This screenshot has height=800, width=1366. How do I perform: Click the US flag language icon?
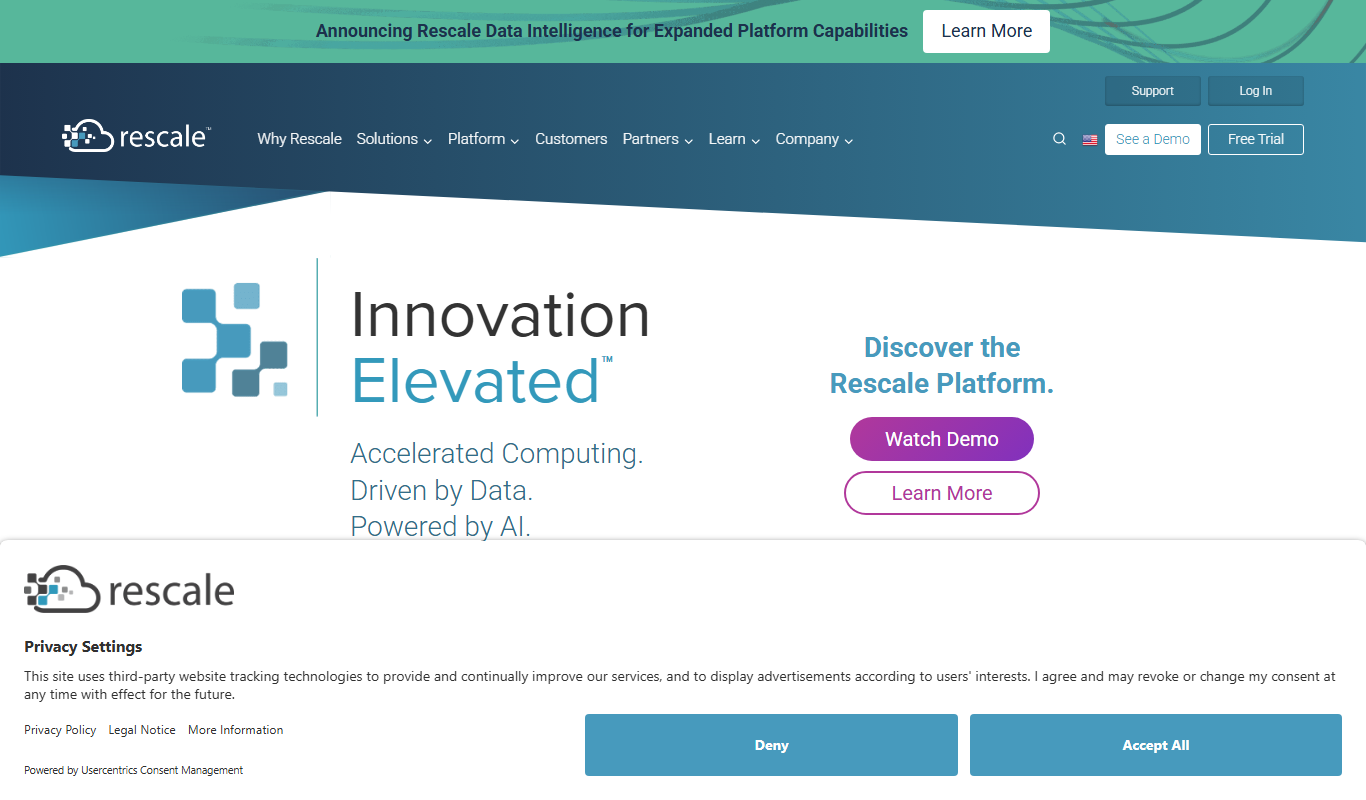(1090, 140)
